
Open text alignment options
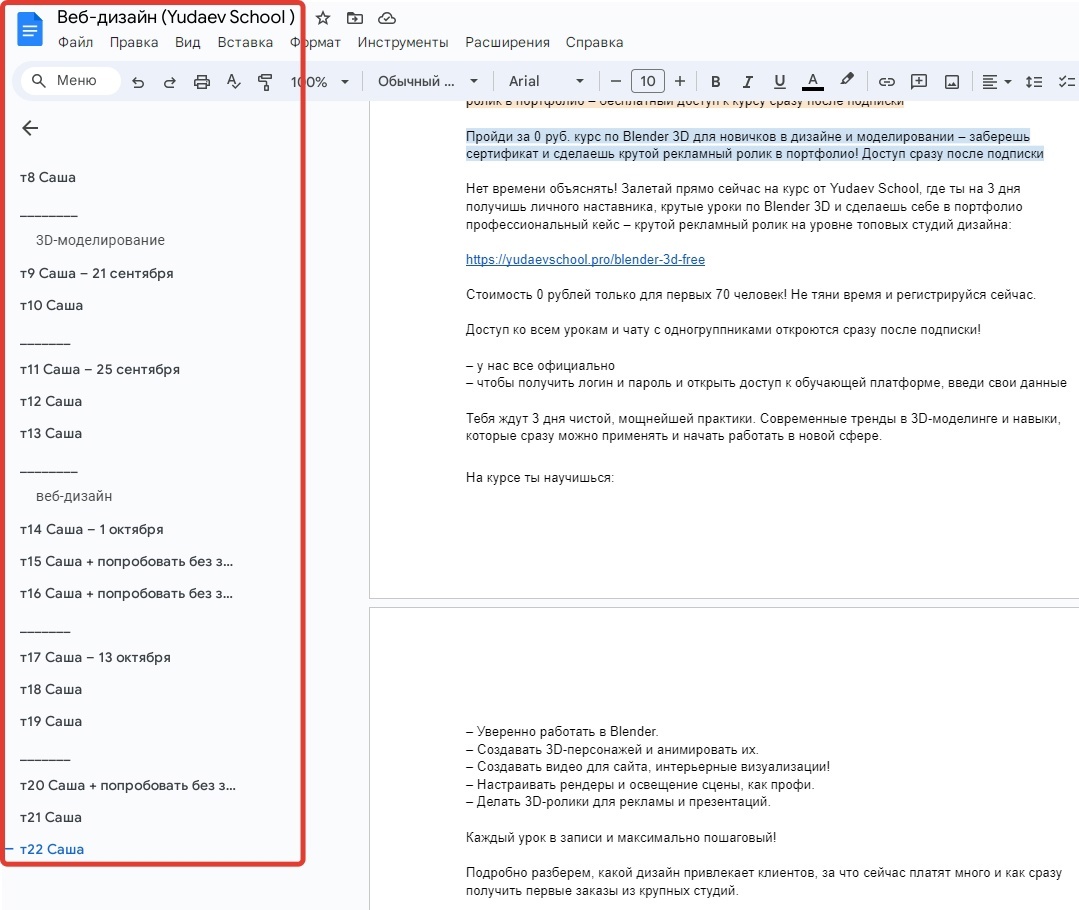click(x=996, y=81)
